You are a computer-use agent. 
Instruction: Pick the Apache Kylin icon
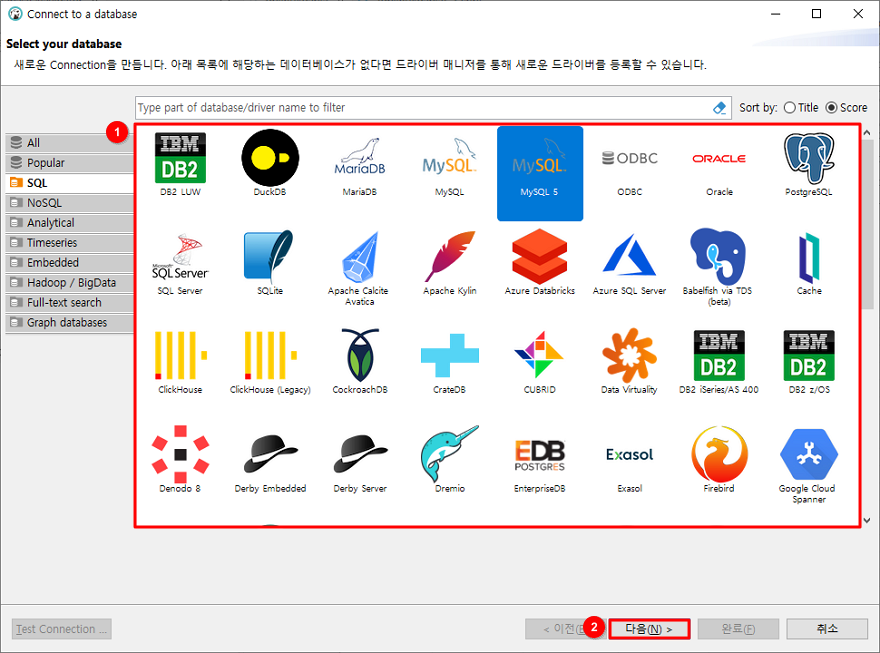(450, 263)
